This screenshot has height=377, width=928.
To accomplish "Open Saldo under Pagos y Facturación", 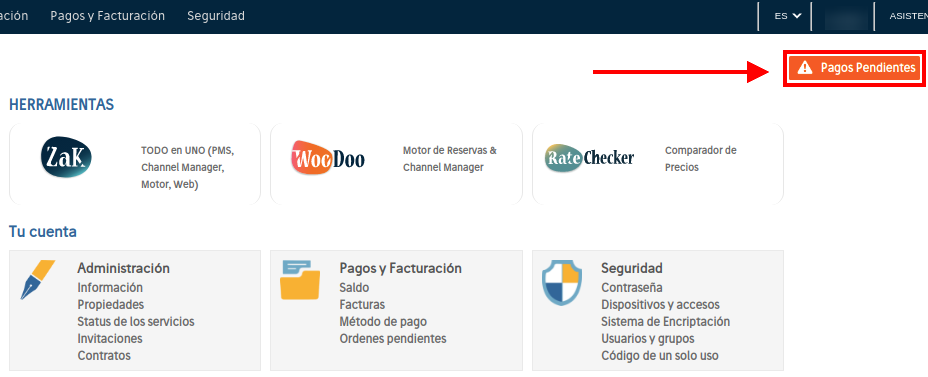I will click(x=355, y=288).
